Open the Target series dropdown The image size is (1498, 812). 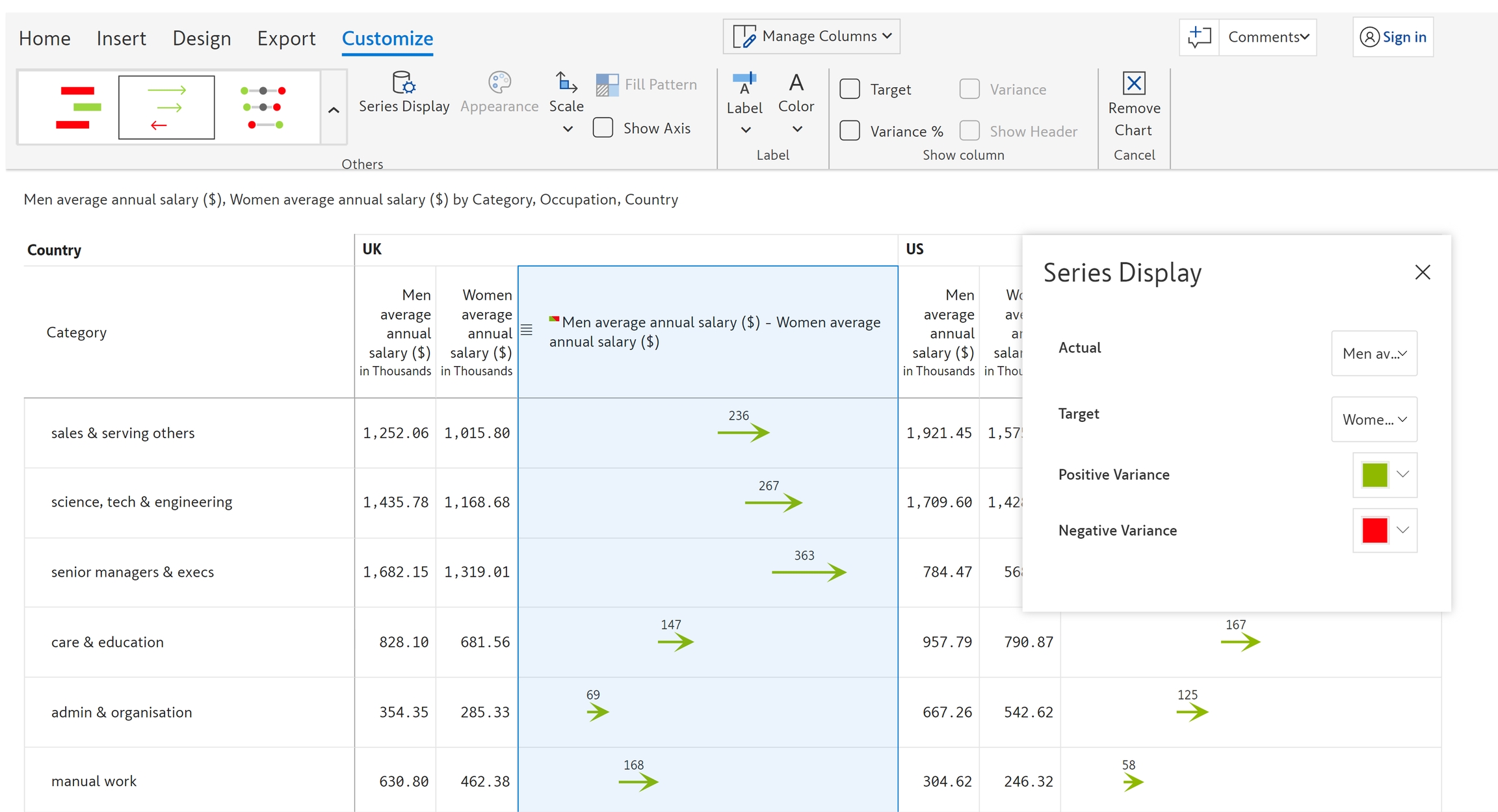[x=1374, y=419]
